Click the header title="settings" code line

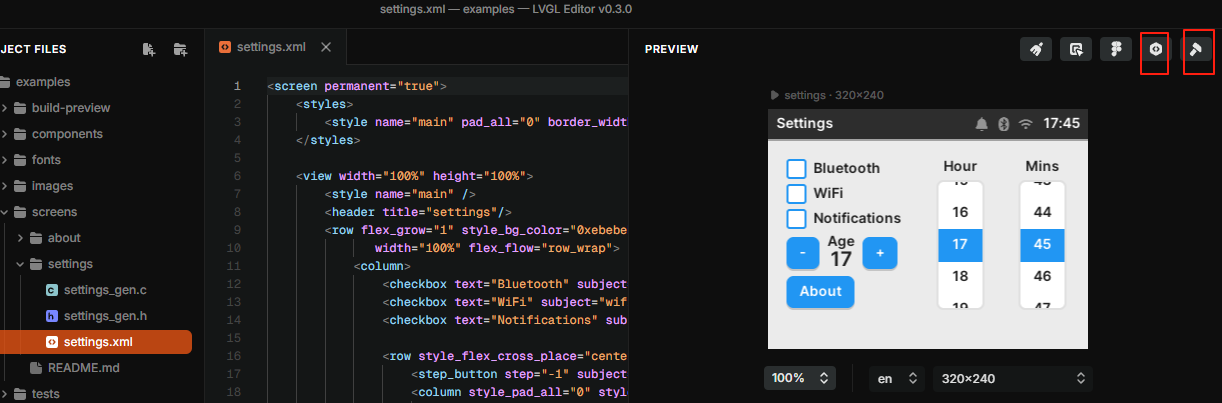418,212
